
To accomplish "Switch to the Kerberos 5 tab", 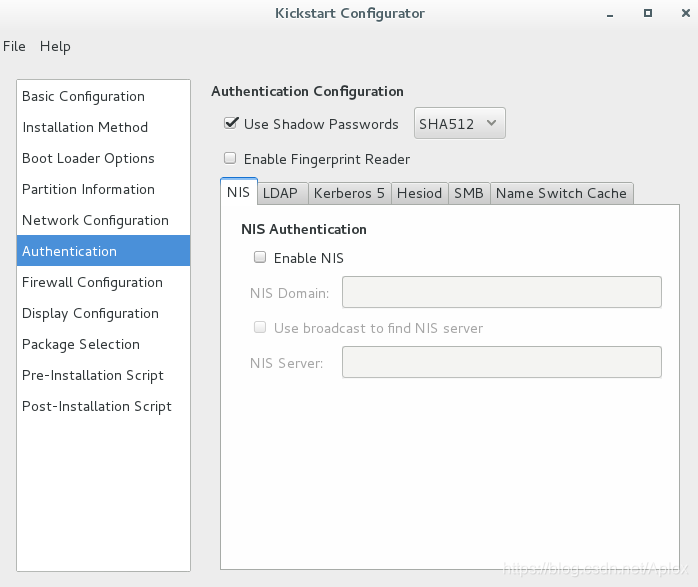I will (x=349, y=193).
